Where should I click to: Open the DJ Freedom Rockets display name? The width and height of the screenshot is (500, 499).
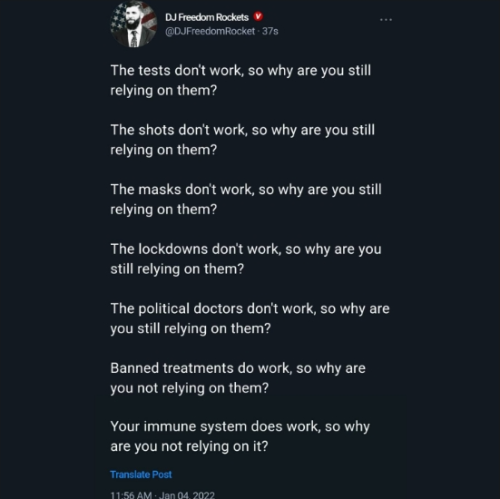click(207, 17)
